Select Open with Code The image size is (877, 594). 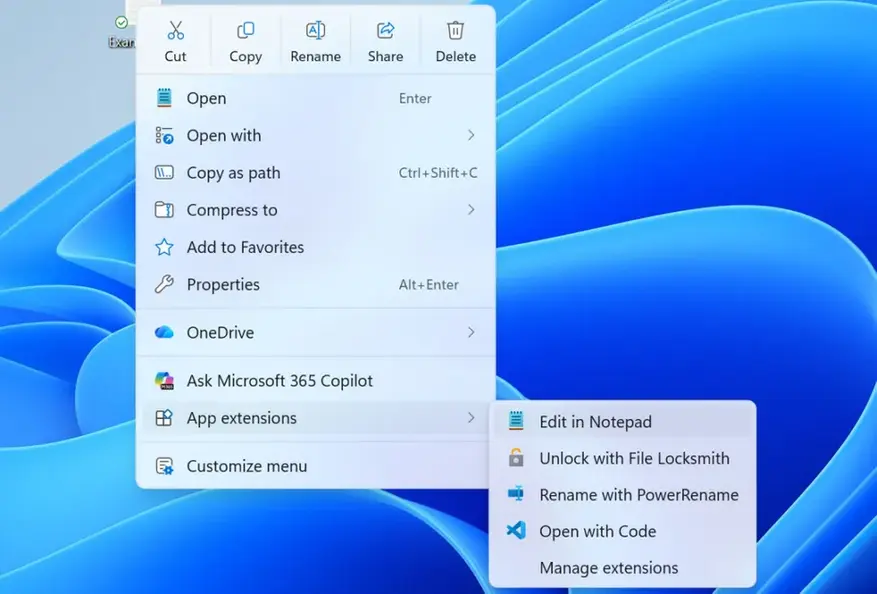click(x=623, y=531)
